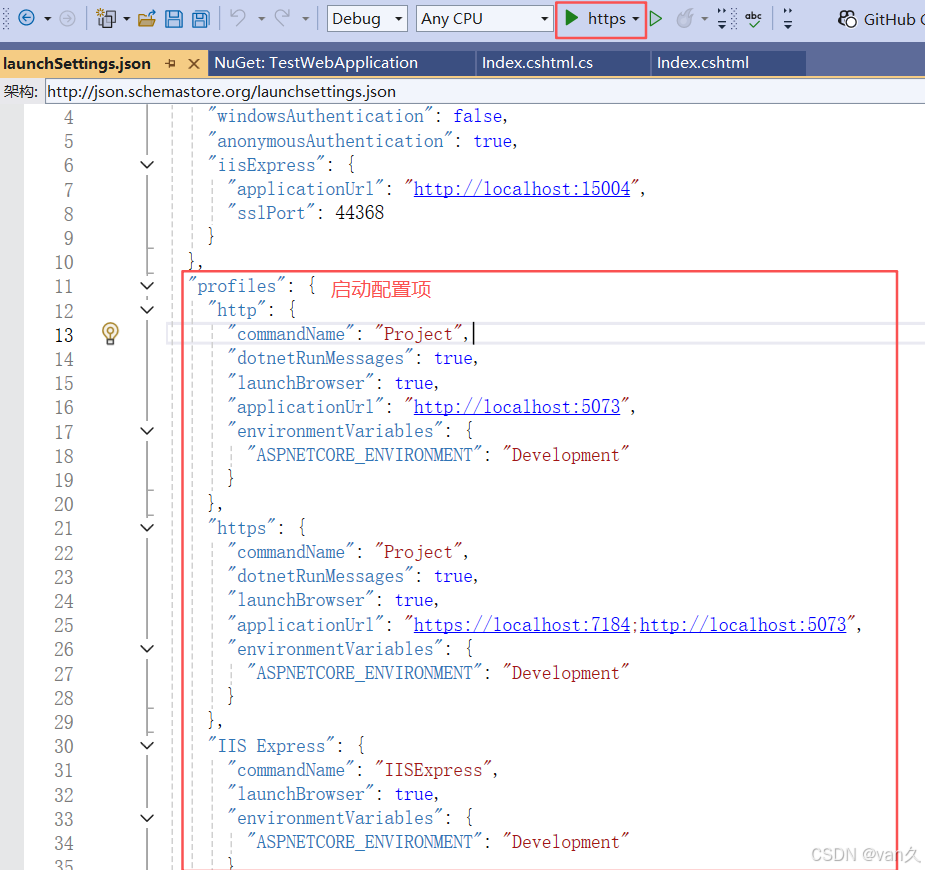
Task: Click the navigate backward arrow icon
Action: [x=26, y=18]
